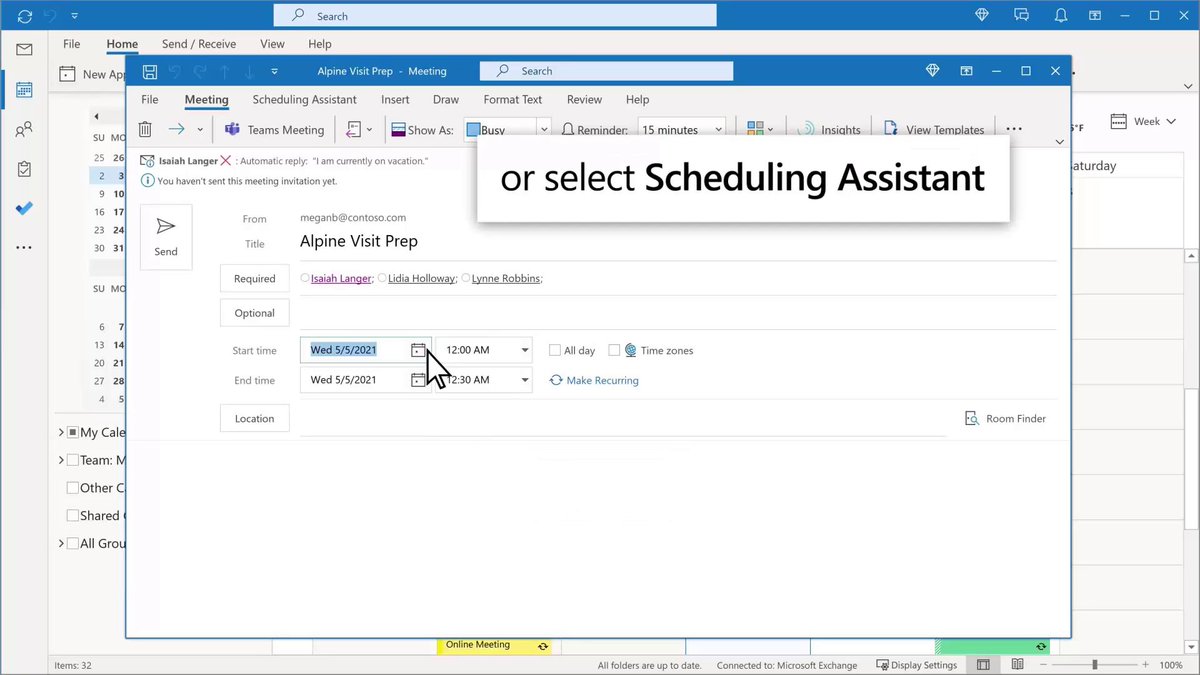Click the zoom slider in the status bar
The image size is (1200, 675).
coord(1095,665)
